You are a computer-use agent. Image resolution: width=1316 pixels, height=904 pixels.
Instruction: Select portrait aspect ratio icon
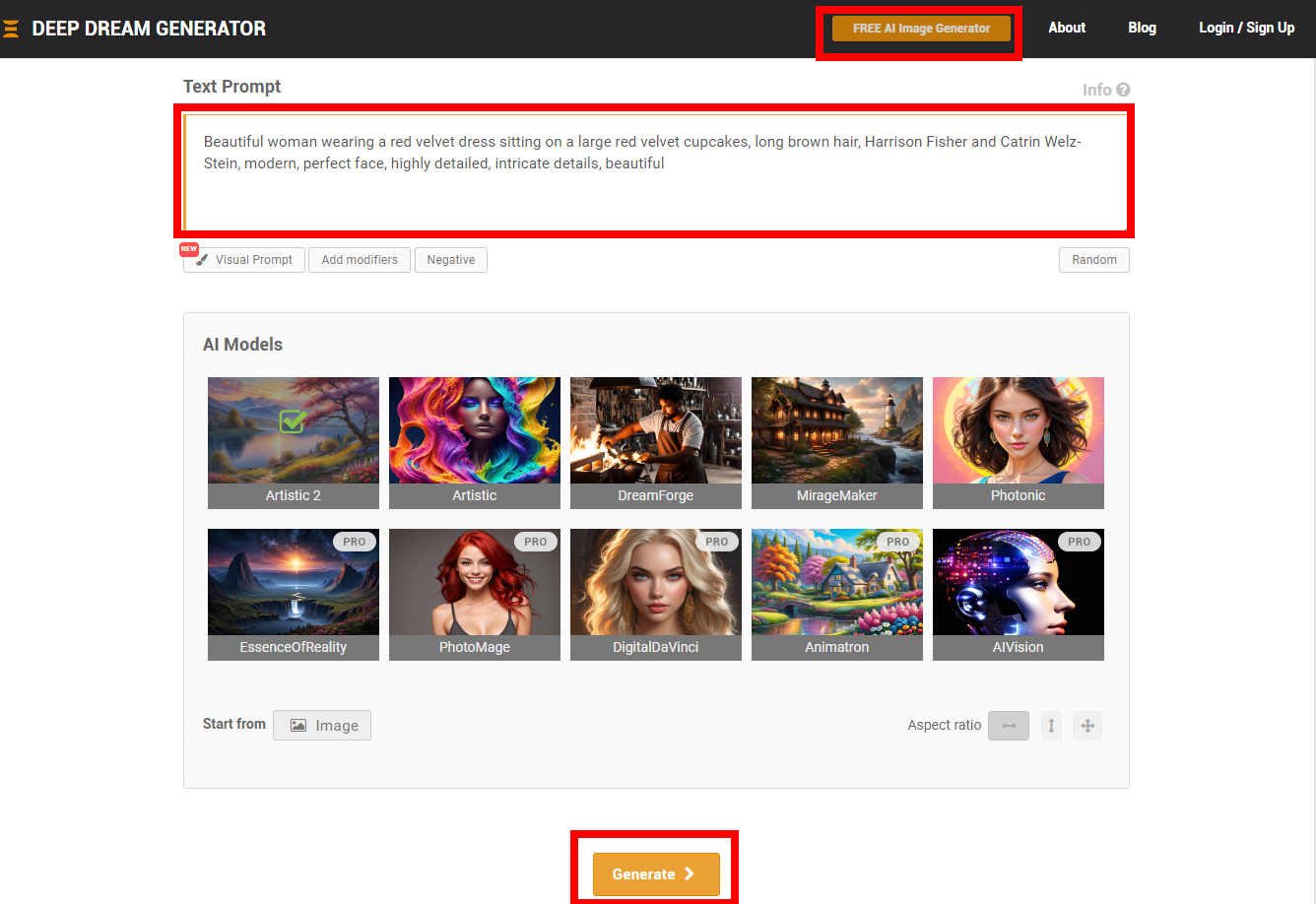pos(1051,726)
